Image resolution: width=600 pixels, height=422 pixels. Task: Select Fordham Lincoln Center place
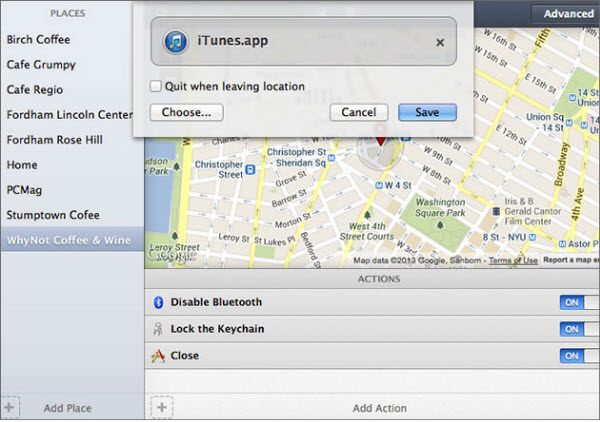pyautogui.click(x=70, y=115)
